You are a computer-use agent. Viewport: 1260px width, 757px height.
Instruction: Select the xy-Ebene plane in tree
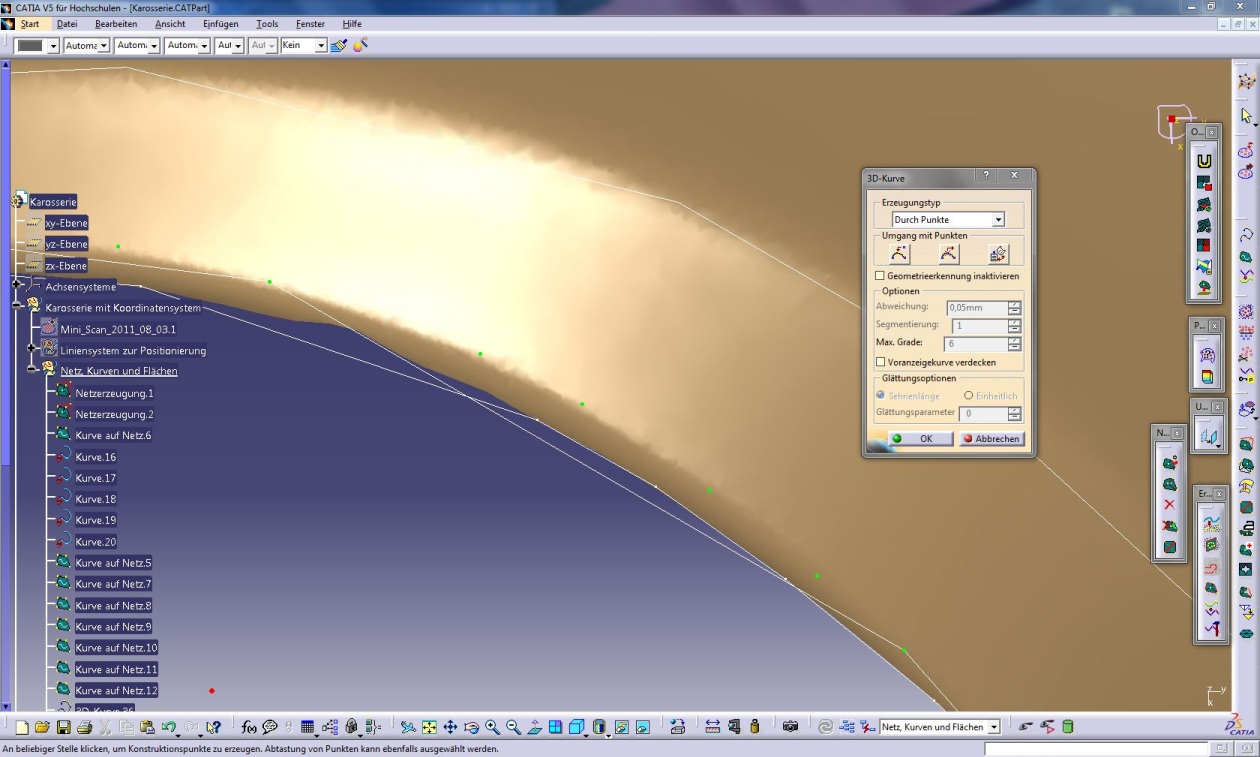(x=66, y=223)
